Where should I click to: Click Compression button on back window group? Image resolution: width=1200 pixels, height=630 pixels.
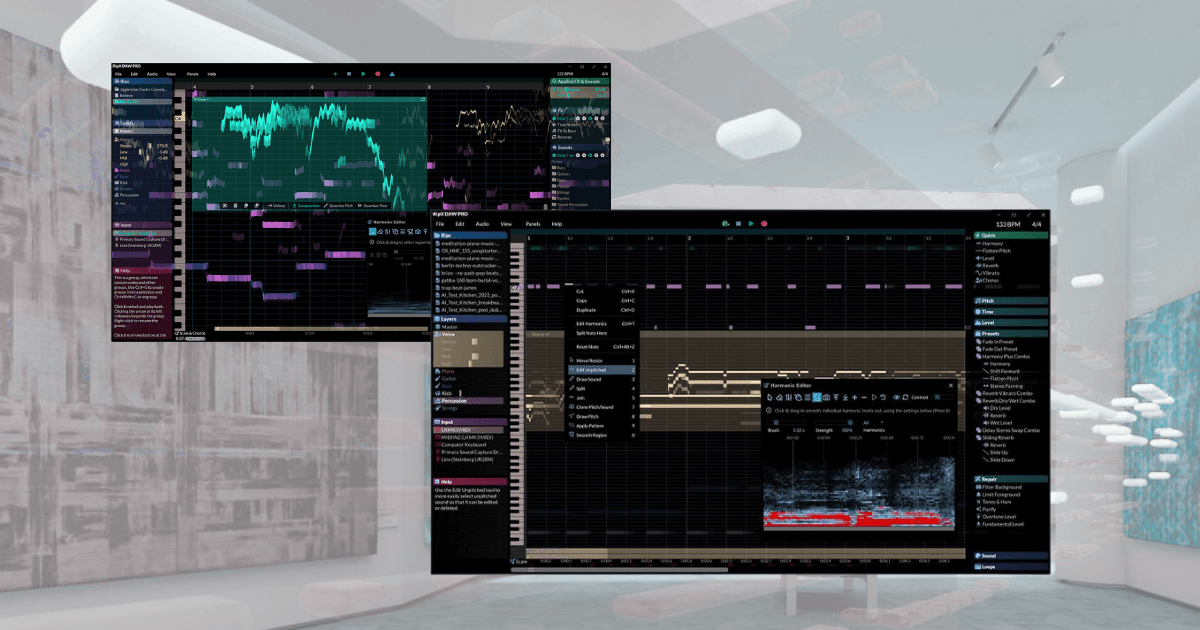[x=305, y=206]
